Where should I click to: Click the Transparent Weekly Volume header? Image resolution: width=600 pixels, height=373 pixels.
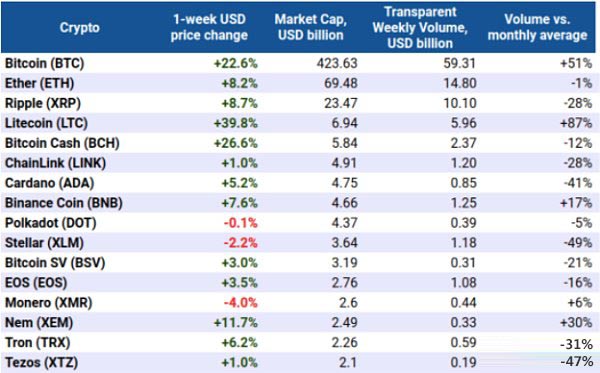(420, 28)
